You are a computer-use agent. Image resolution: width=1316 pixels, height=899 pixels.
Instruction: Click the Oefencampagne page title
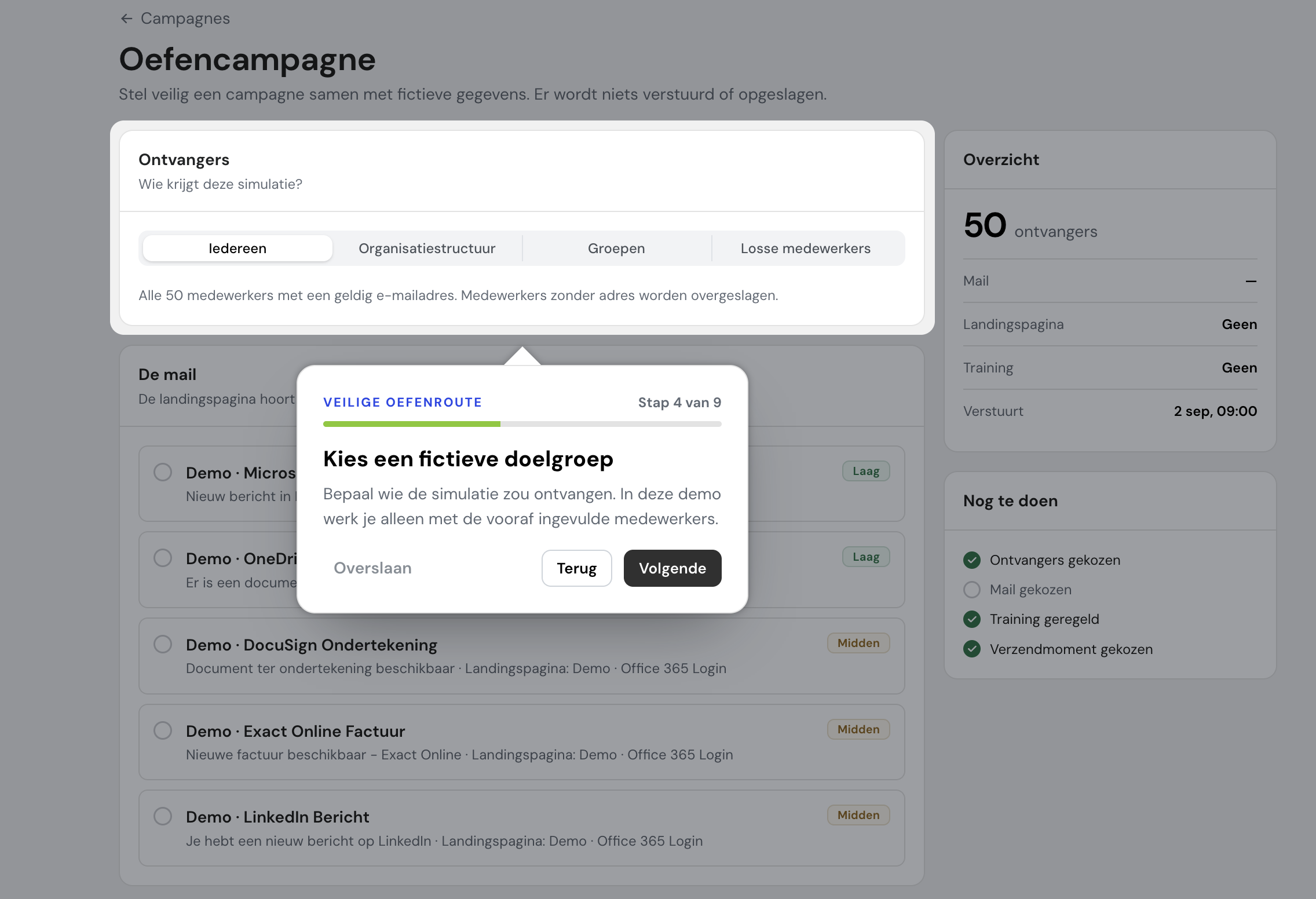coord(247,60)
